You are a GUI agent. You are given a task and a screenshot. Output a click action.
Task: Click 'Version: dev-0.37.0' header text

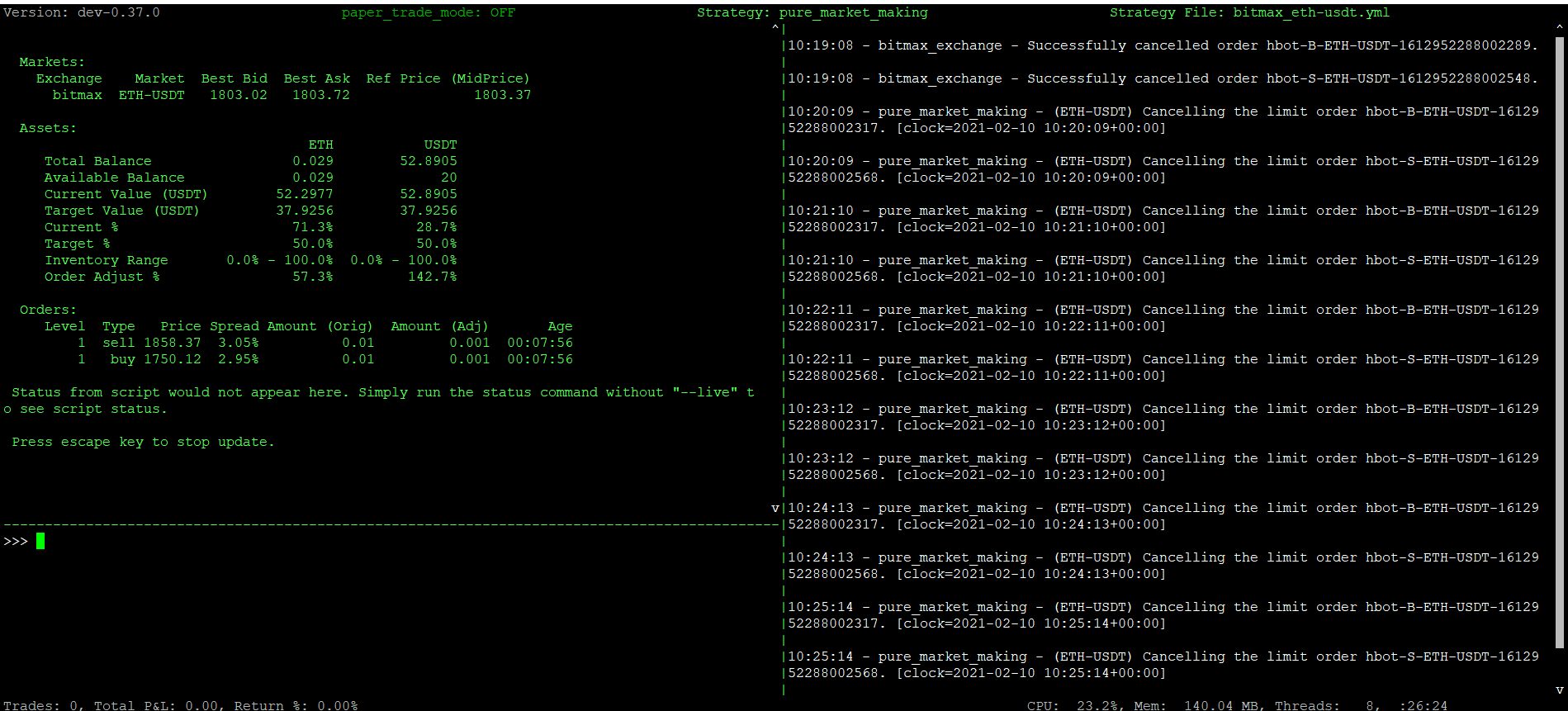(82, 12)
